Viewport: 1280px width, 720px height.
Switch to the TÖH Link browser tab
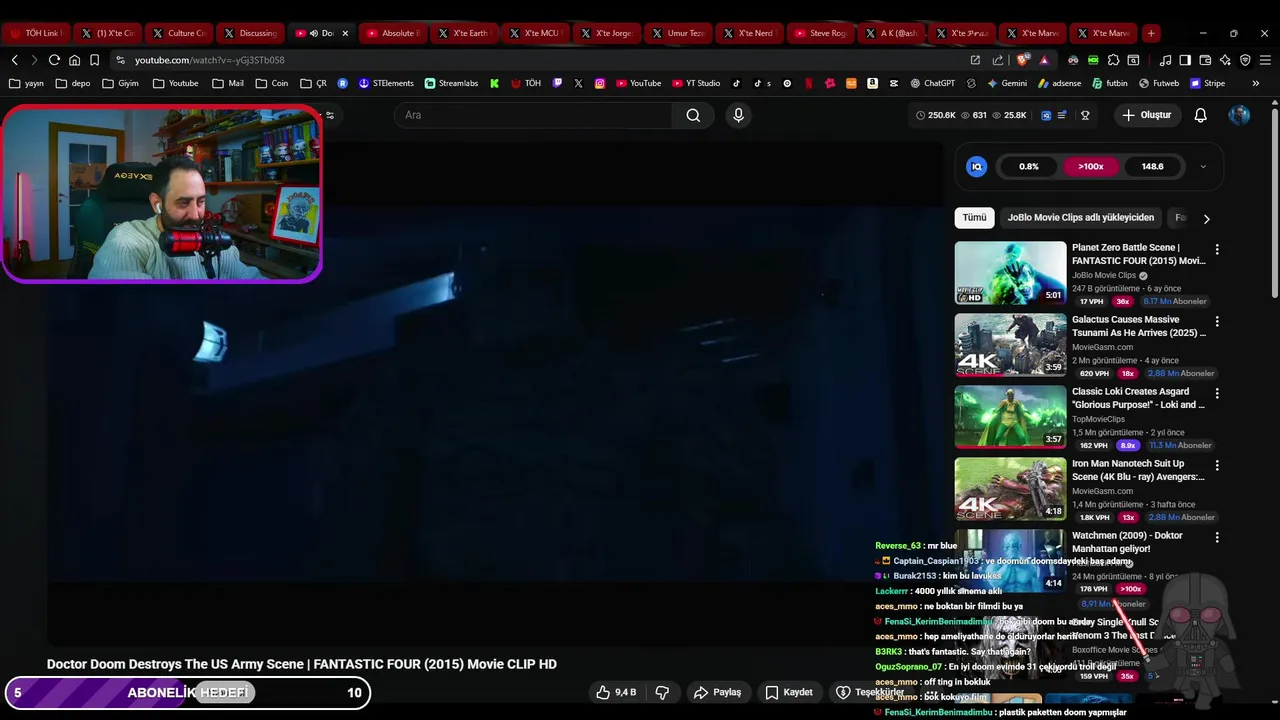pyautogui.click(x=36, y=33)
